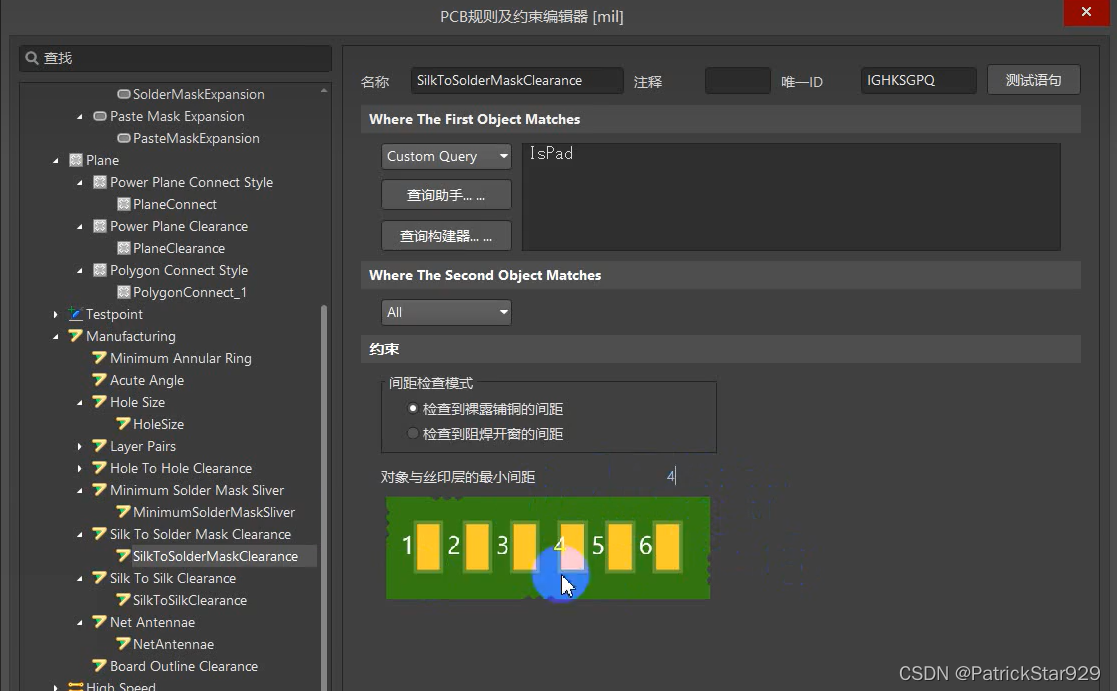Select the check-to-exposed-copper clearance radio option
Screen dimensions: 1117x691
(x=413, y=409)
